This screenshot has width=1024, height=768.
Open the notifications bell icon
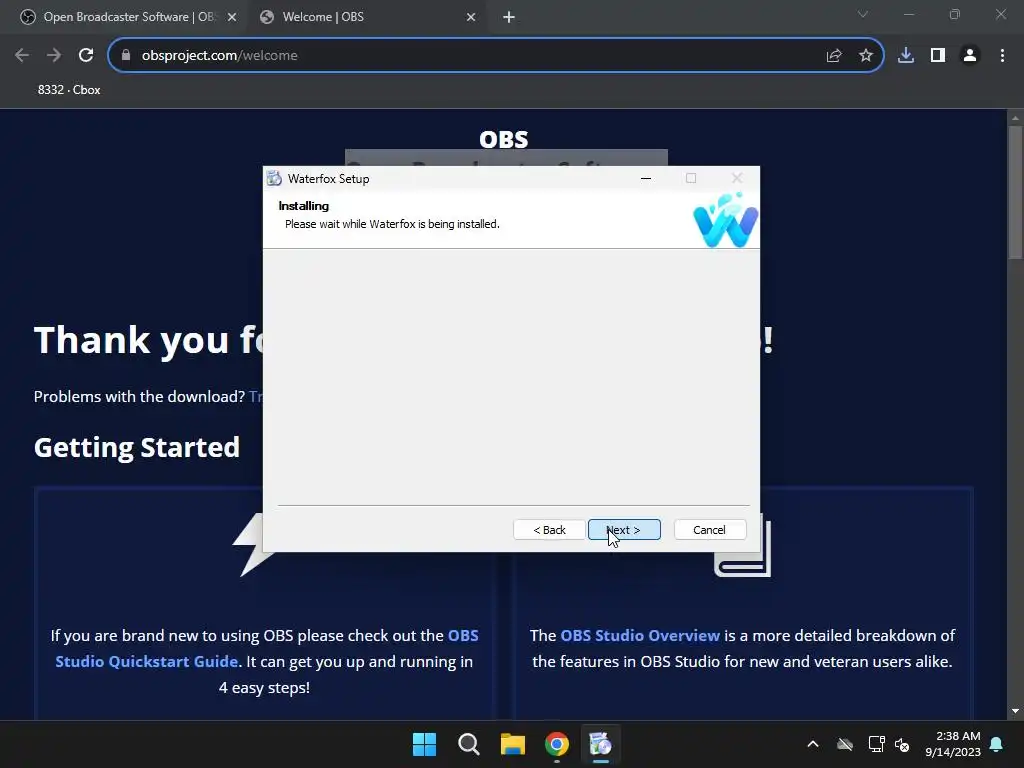pyautogui.click(x=997, y=744)
